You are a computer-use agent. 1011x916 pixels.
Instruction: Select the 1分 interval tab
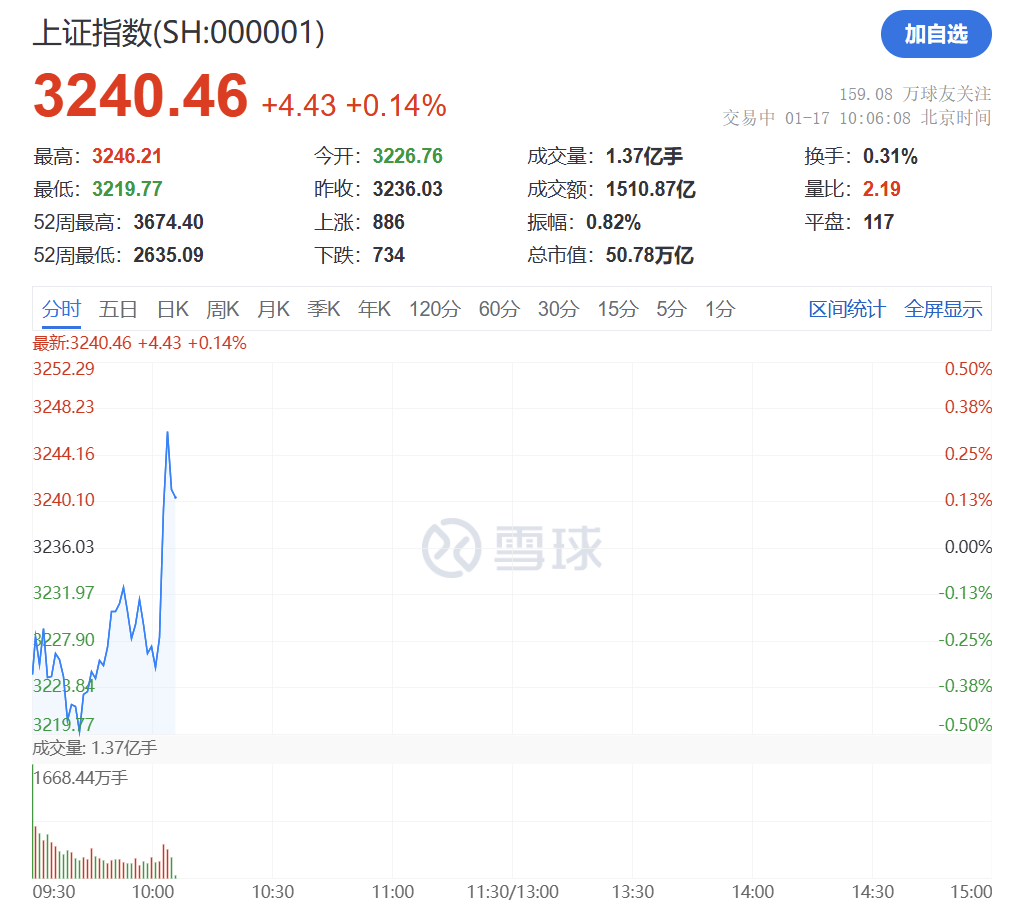tap(720, 309)
